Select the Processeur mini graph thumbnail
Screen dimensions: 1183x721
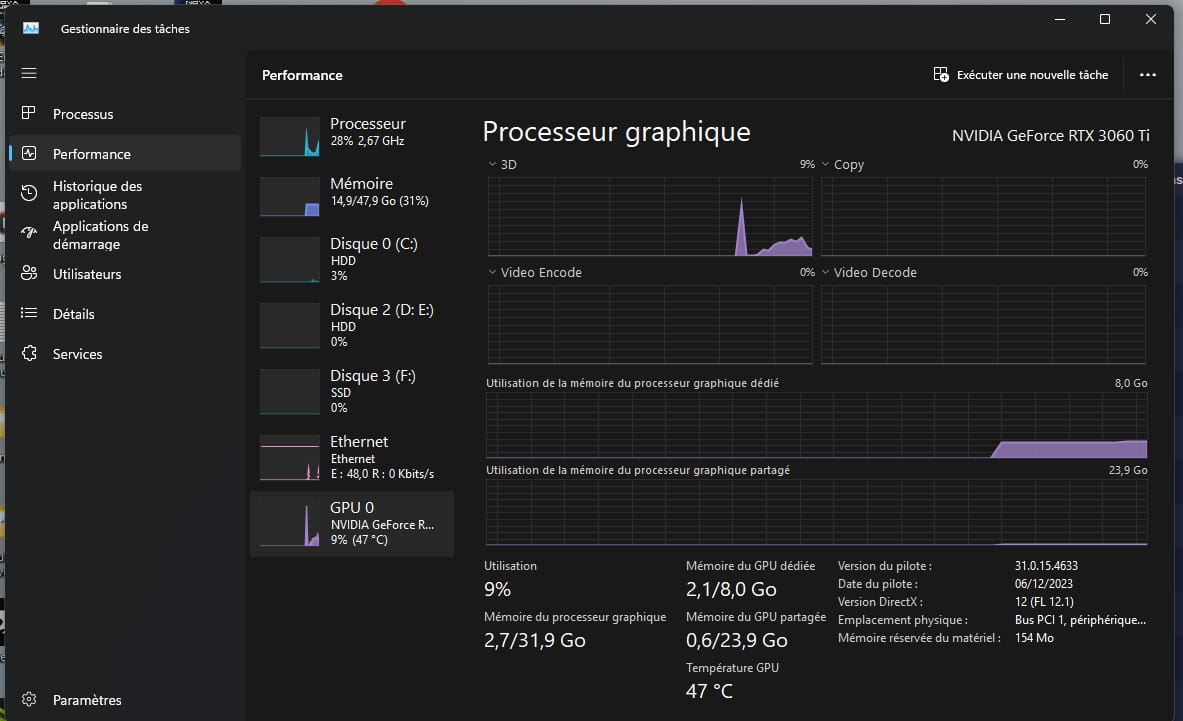(290, 137)
